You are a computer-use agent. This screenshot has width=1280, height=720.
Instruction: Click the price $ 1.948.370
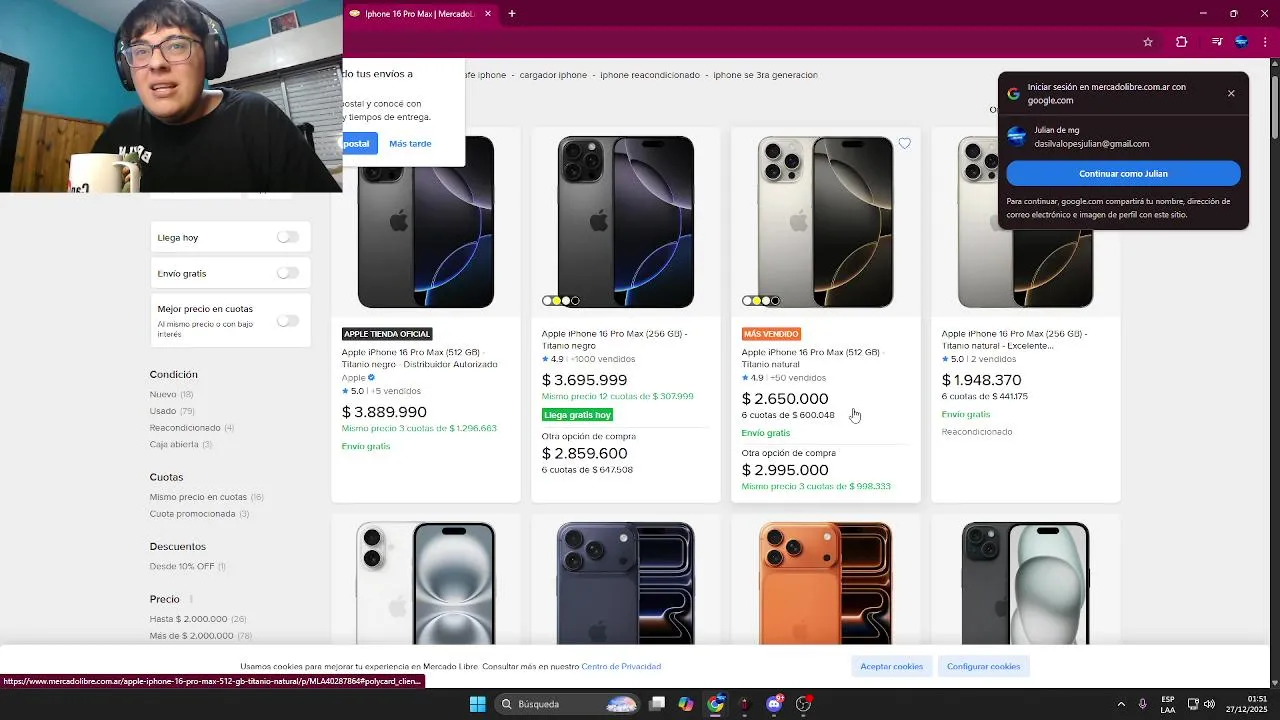point(981,380)
